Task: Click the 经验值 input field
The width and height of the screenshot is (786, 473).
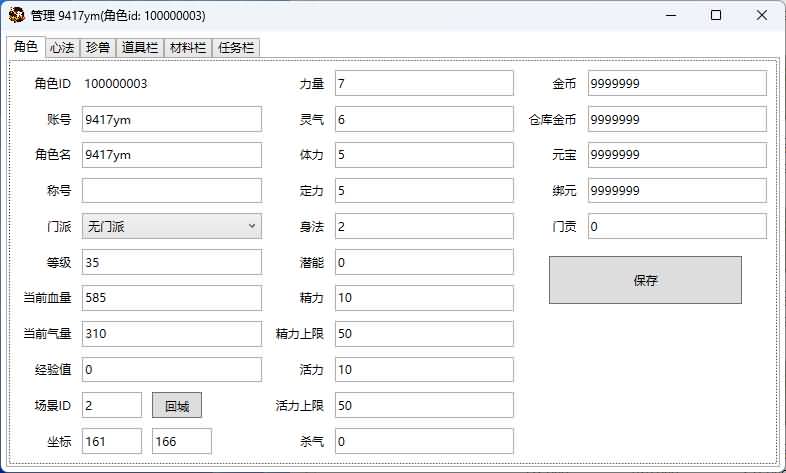Action: tap(172, 370)
